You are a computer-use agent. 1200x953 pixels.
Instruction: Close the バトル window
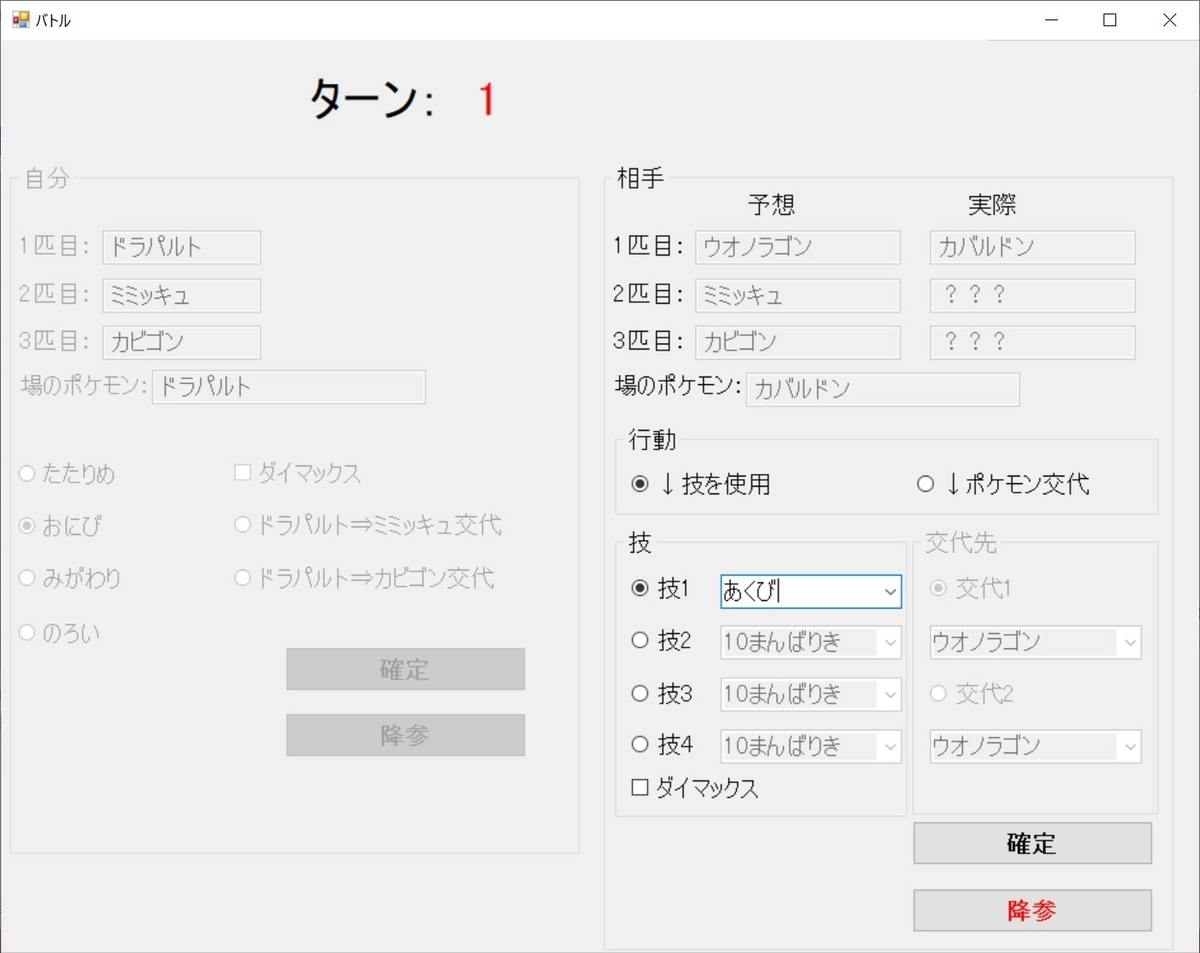(x=1169, y=20)
